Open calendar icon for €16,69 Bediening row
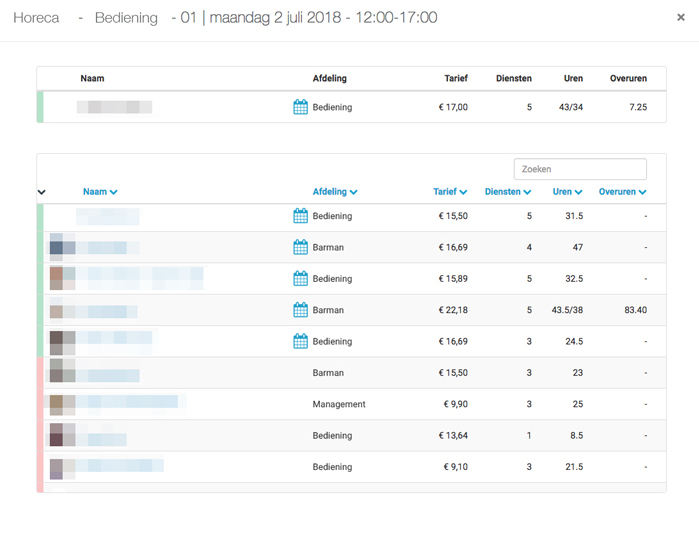This screenshot has width=699, height=545. (300, 341)
